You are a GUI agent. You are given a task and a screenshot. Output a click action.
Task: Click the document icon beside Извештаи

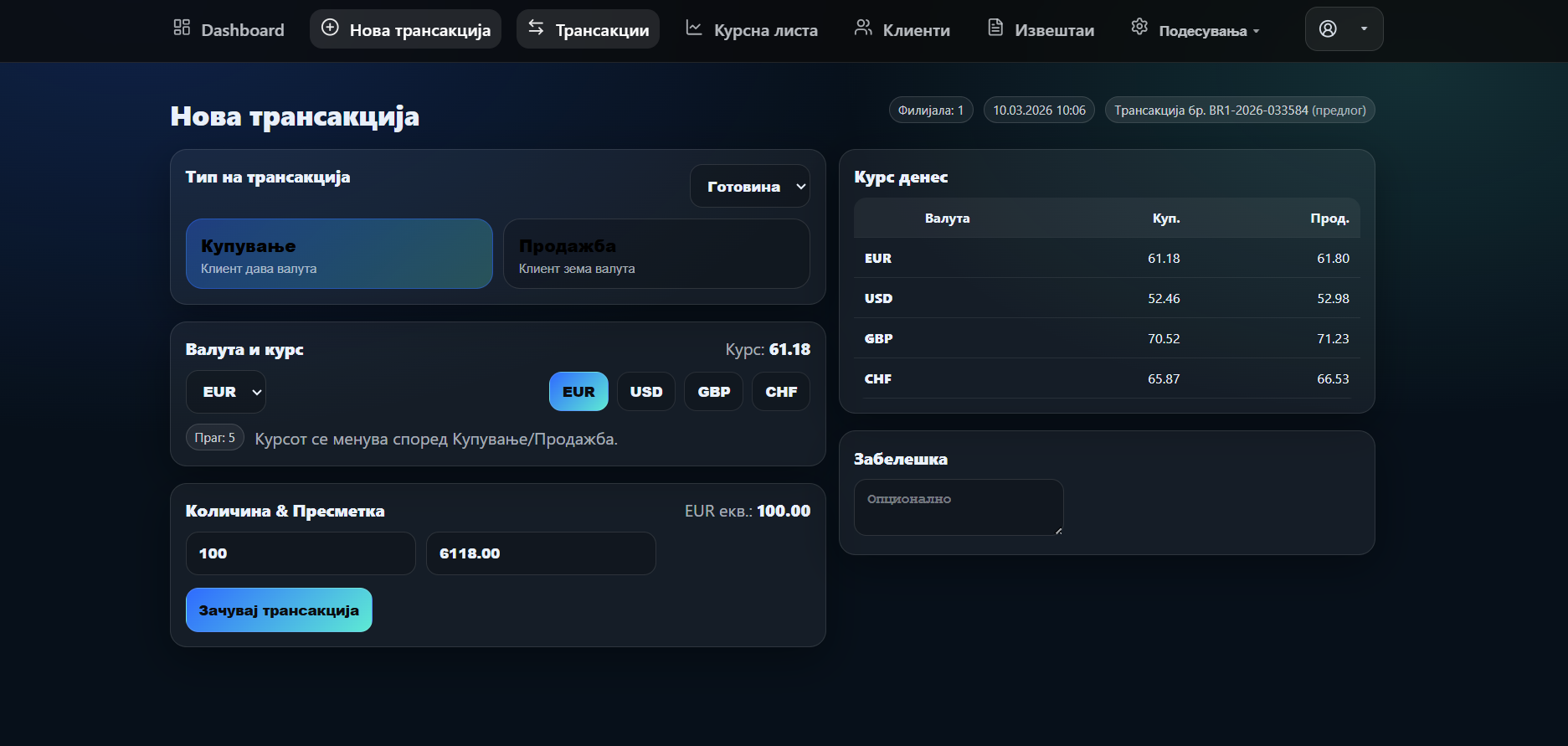click(x=995, y=28)
